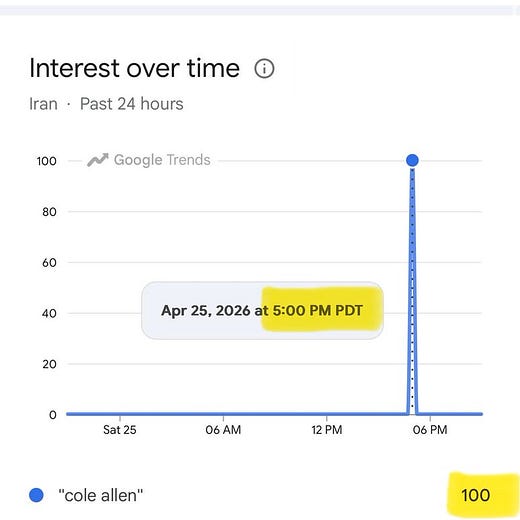Click the highlighted 100 value in legend
Image resolution: width=520 pixels, height=520 pixels.
tap(476, 495)
